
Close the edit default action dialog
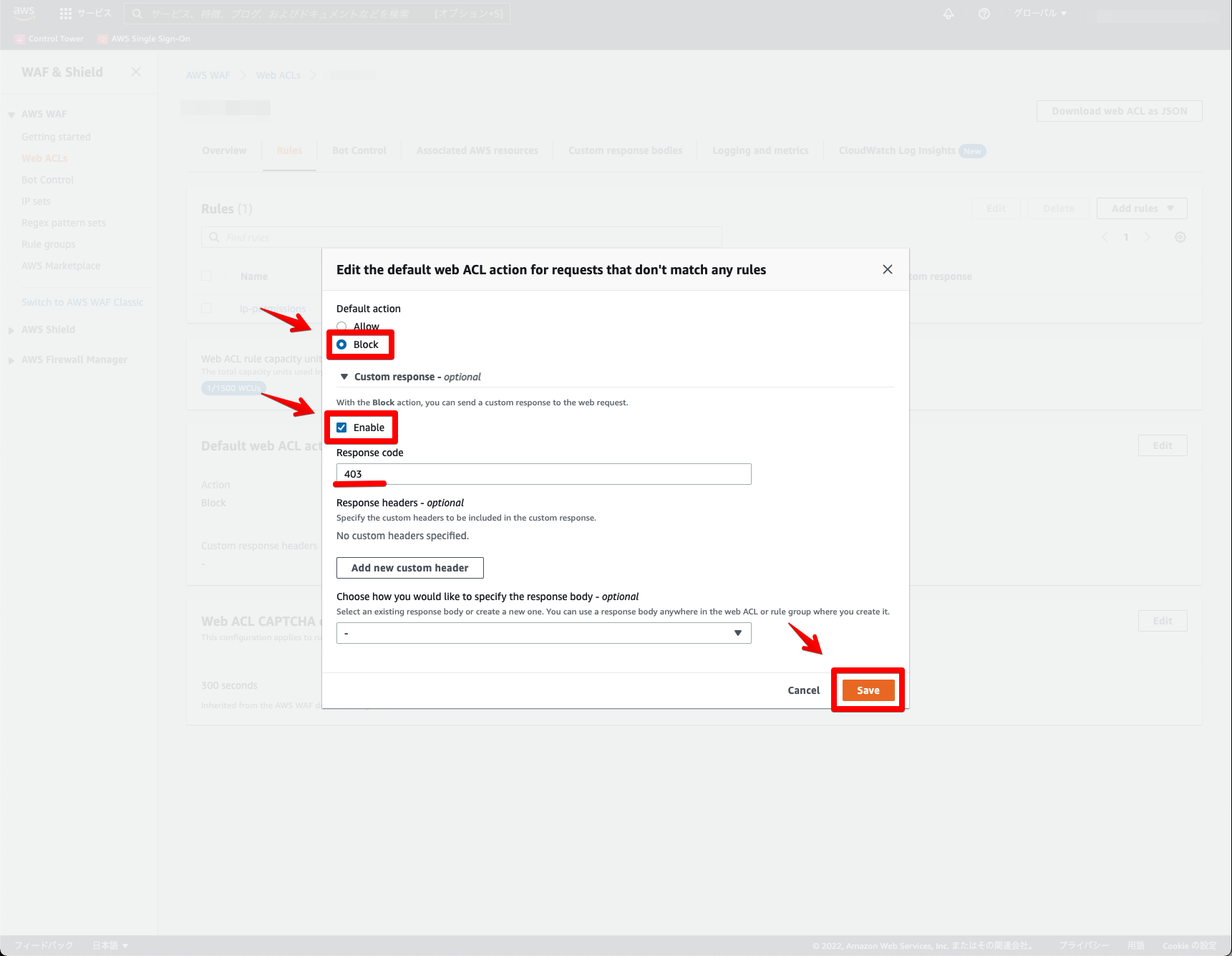(x=887, y=269)
